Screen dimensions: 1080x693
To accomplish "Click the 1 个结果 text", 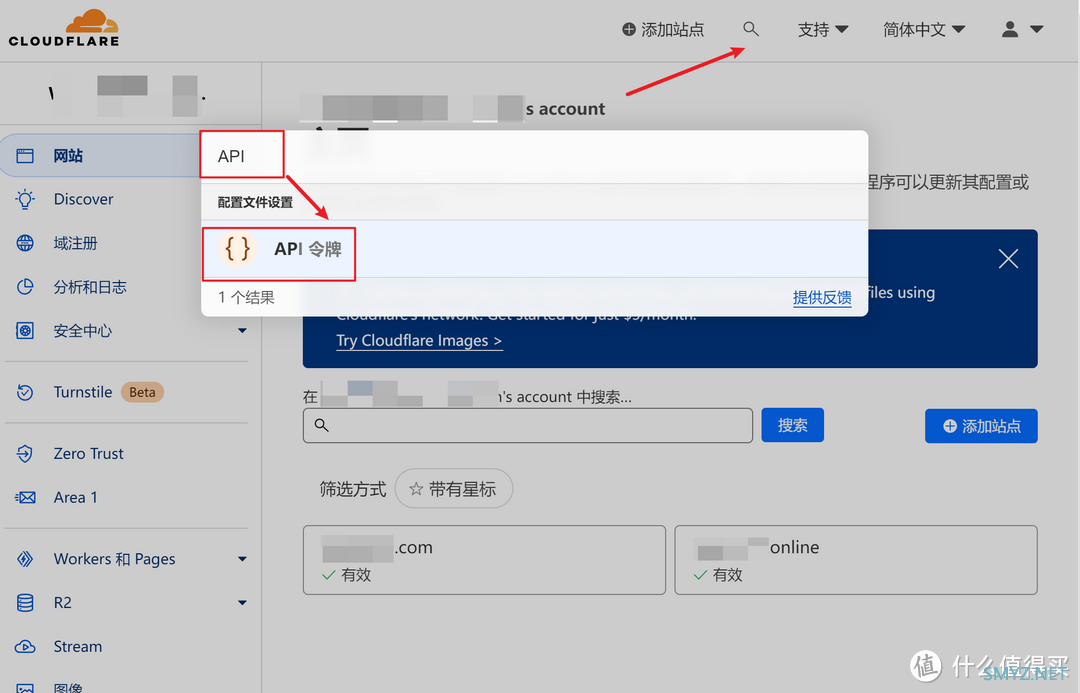I will (247, 298).
